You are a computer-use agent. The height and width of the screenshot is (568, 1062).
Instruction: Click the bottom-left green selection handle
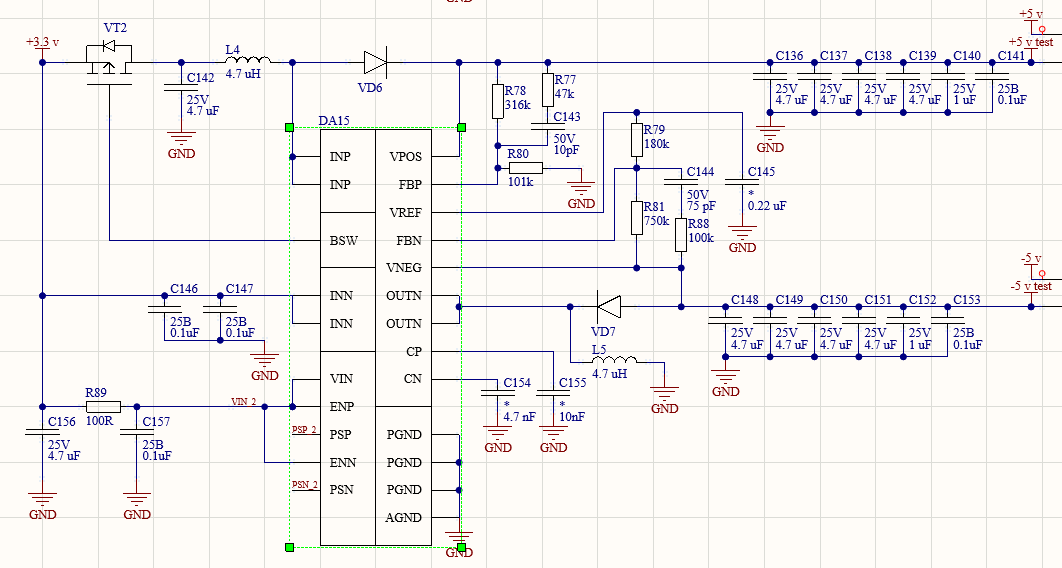coord(289,547)
